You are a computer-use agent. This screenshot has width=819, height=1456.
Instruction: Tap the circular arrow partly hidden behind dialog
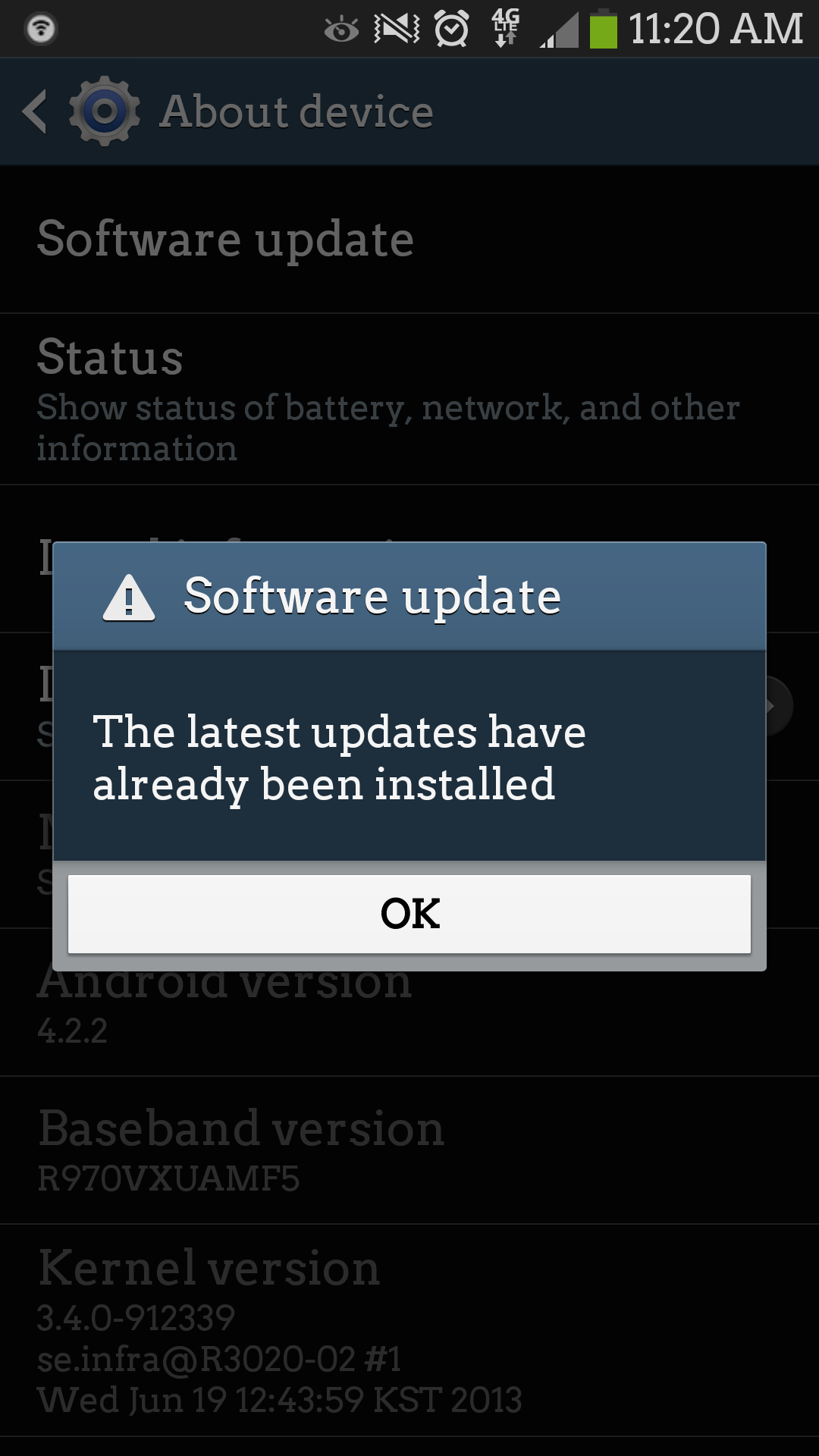pos(780,706)
